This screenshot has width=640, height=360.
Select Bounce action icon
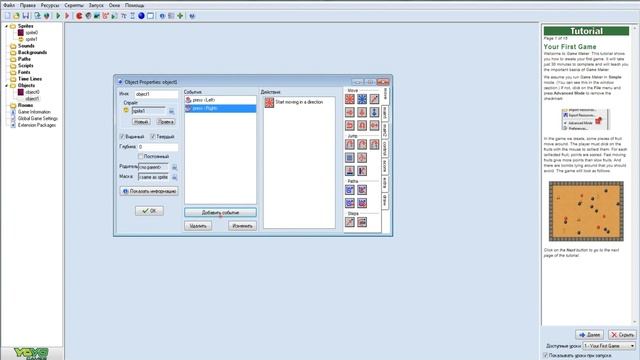[x=362, y=171]
